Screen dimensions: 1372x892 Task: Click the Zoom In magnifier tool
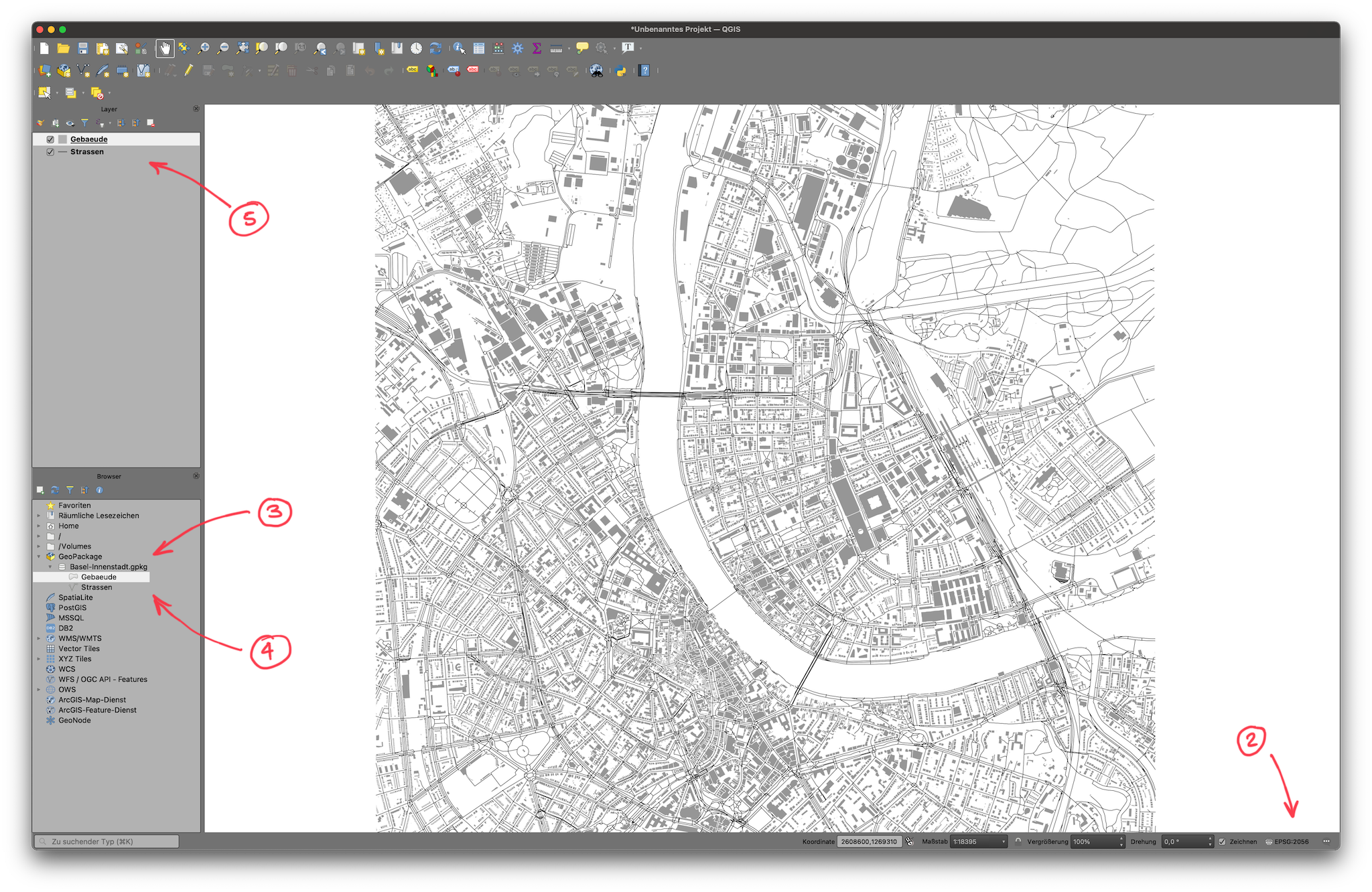point(204,48)
